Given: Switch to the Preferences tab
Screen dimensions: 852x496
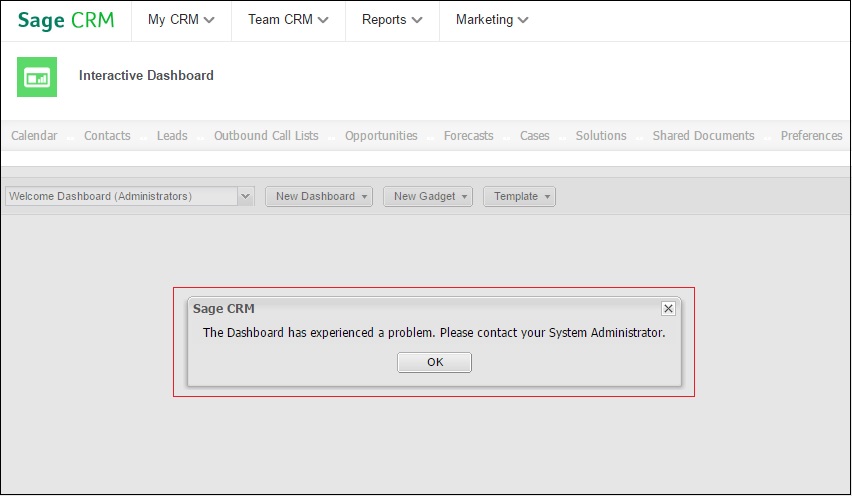Looking at the screenshot, I should (x=811, y=135).
